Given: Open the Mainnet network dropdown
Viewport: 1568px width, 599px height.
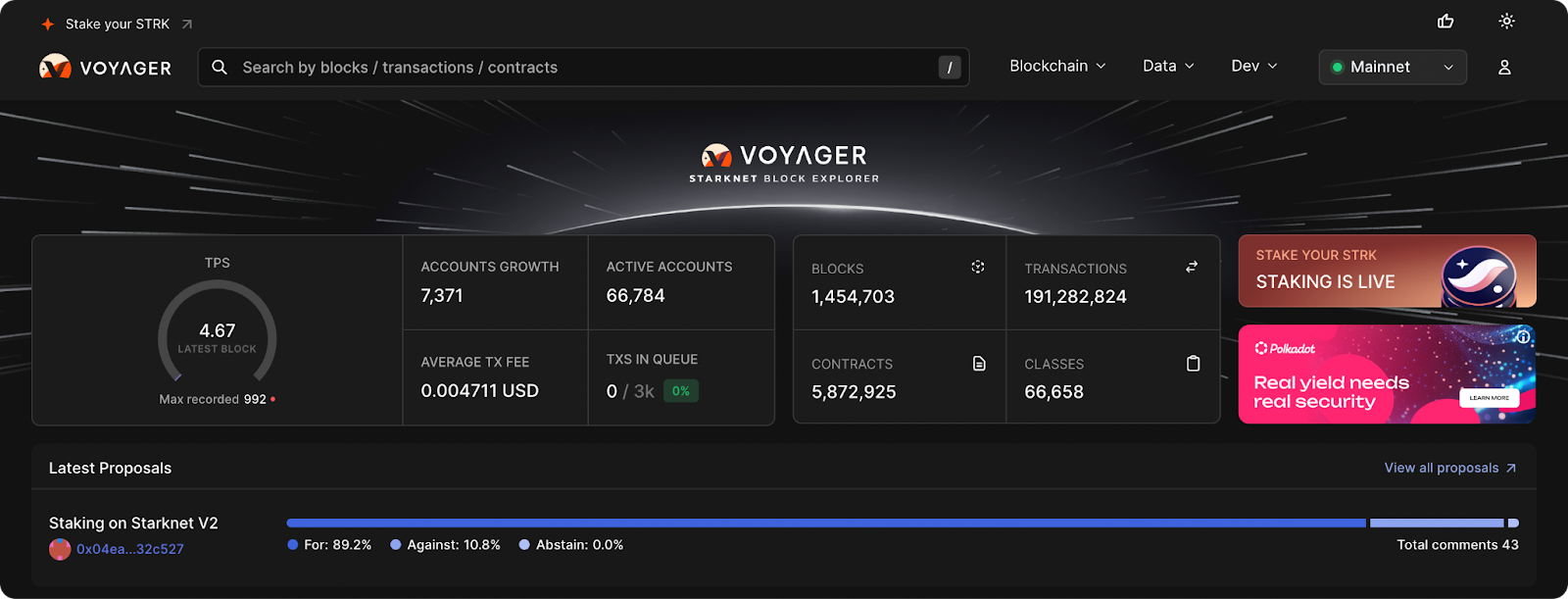Looking at the screenshot, I should pos(1393,68).
